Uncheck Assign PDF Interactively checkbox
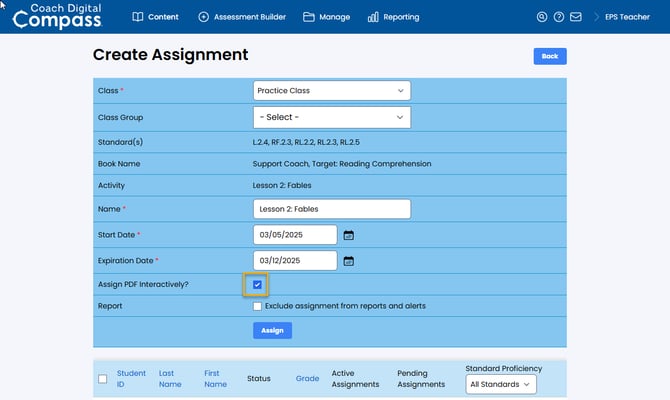This screenshot has width=670, height=400. pos(257,285)
